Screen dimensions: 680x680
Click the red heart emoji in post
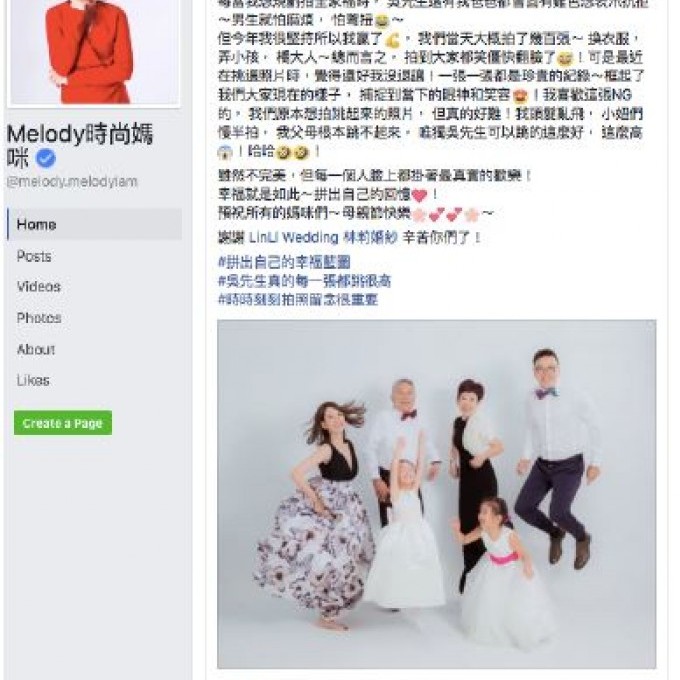click(x=419, y=195)
